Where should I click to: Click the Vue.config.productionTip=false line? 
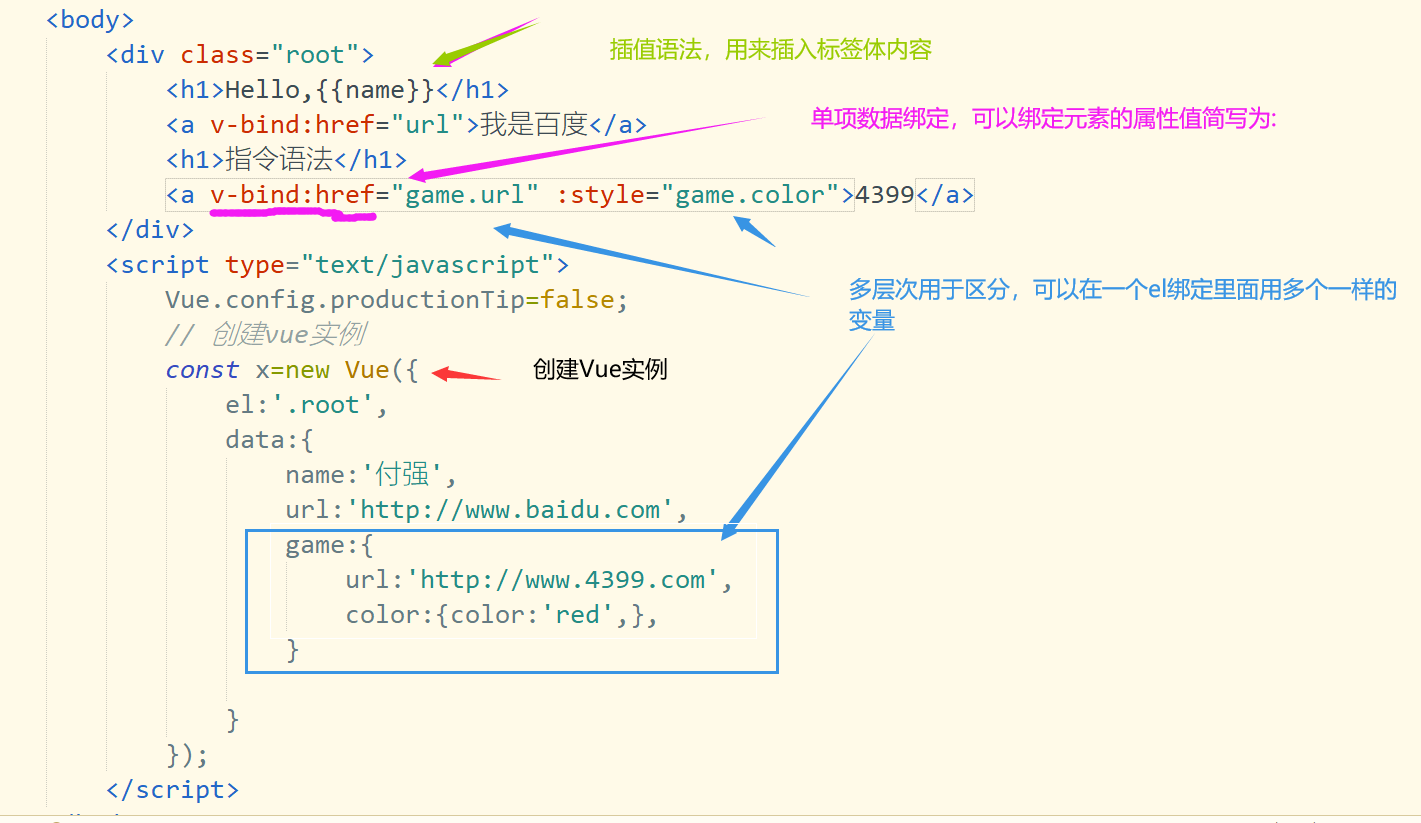point(397,299)
